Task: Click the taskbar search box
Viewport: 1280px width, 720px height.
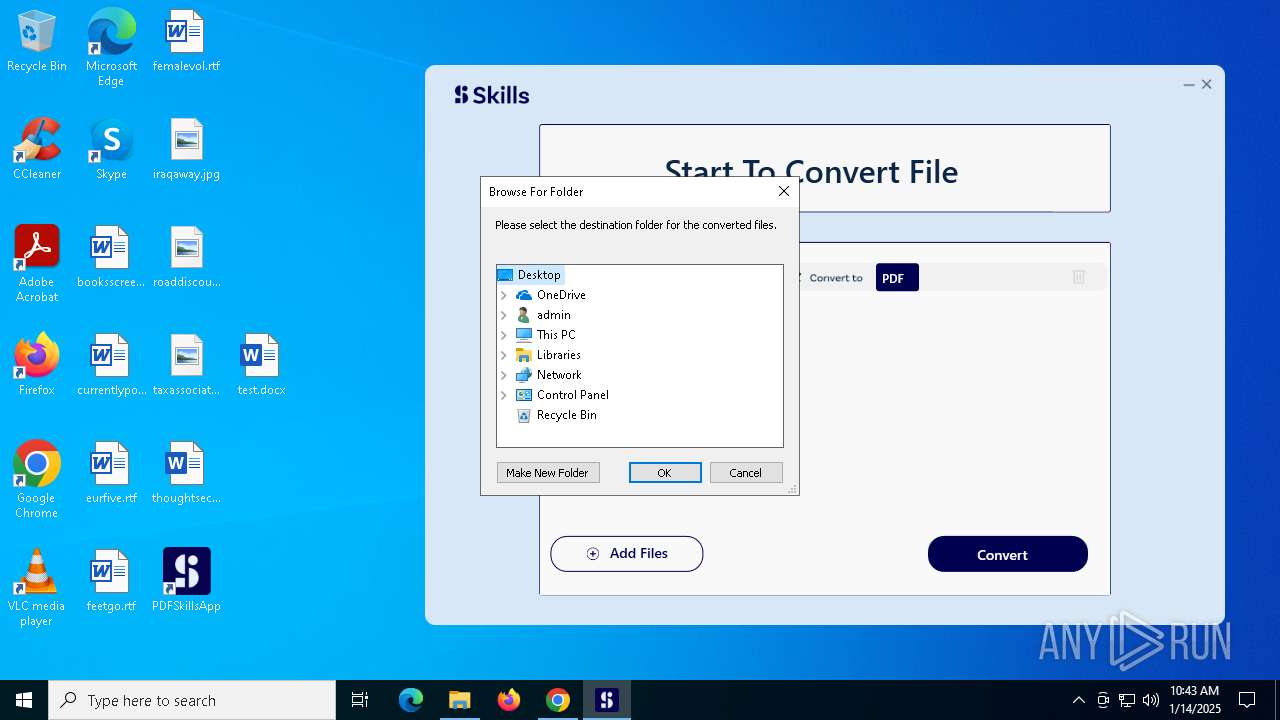Action: click(192, 700)
